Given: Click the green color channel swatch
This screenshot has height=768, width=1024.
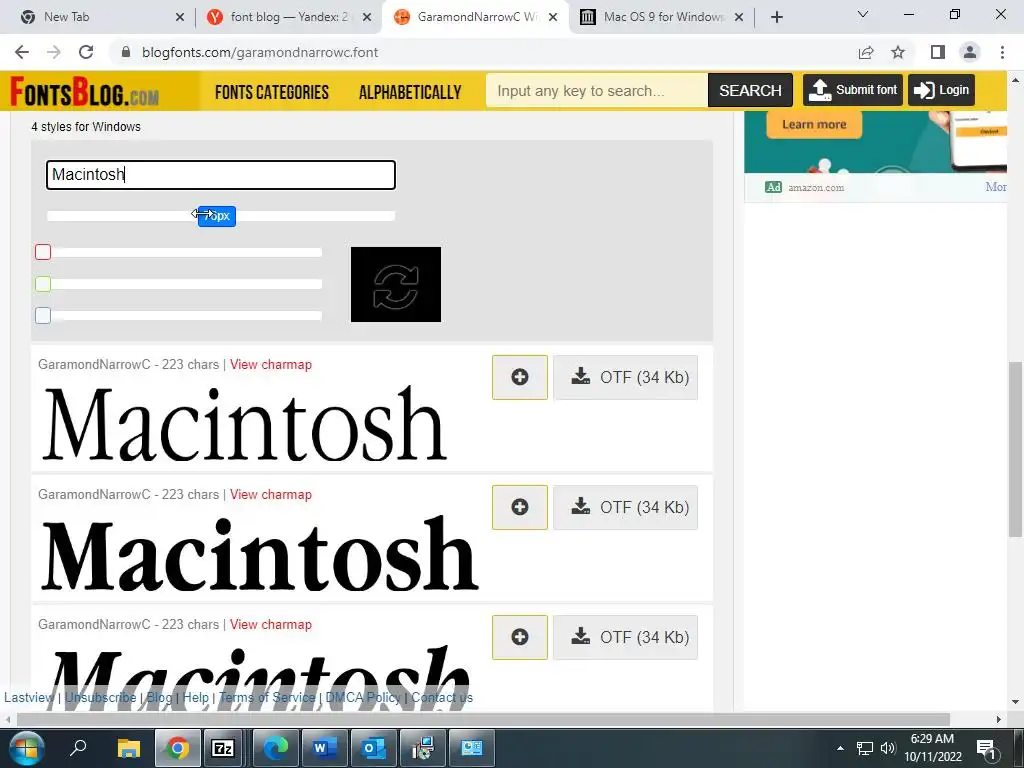Looking at the screenshot, I should pos(43,284).
